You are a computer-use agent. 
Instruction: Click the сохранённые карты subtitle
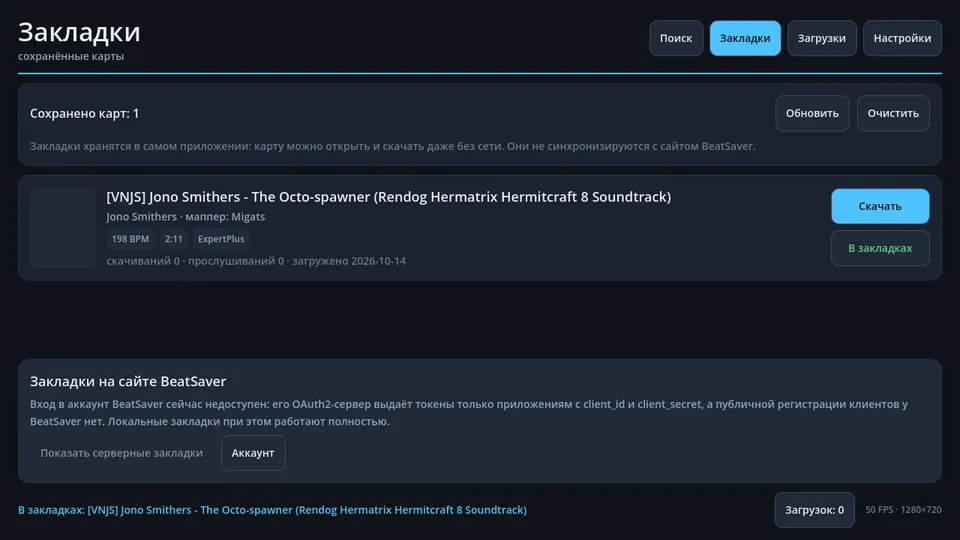tap(71, 56)
